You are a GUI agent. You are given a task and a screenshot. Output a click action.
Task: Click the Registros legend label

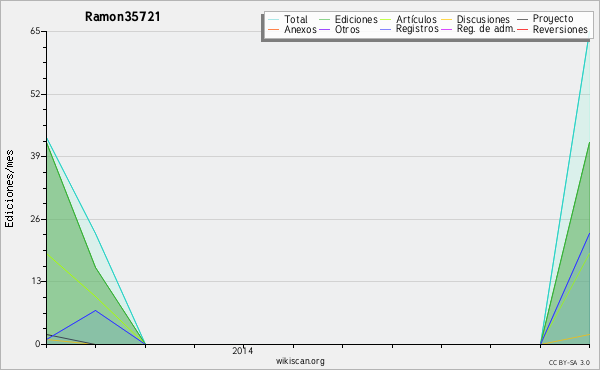tap(417, 29)
